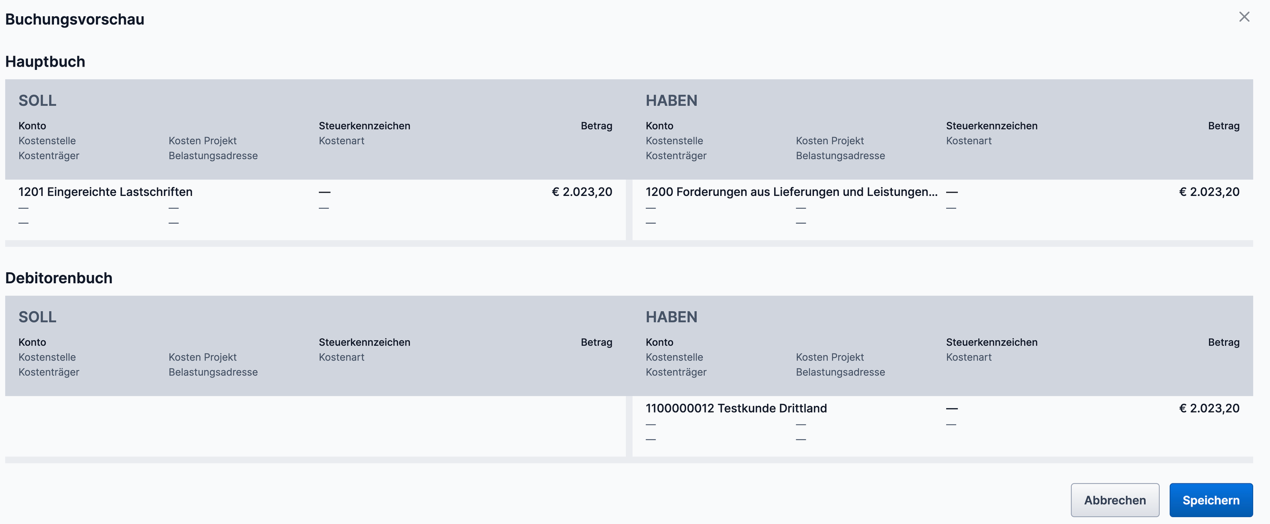Click the Hauptbuch HABEN amount € 2.023,20
The image size is (1270, 524).
[1208, 192]
